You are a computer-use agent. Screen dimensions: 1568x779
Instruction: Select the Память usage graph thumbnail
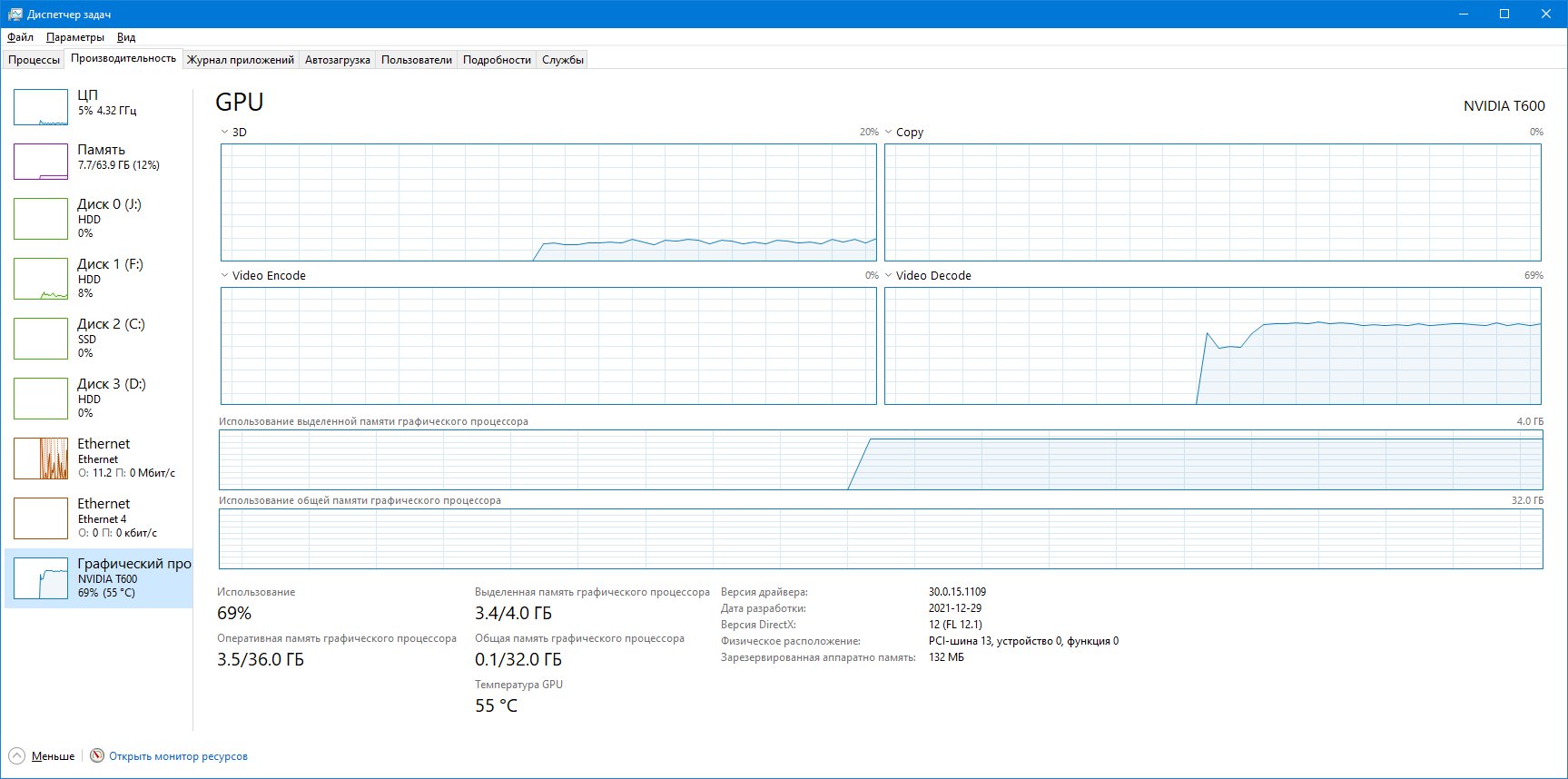point(41,162)
